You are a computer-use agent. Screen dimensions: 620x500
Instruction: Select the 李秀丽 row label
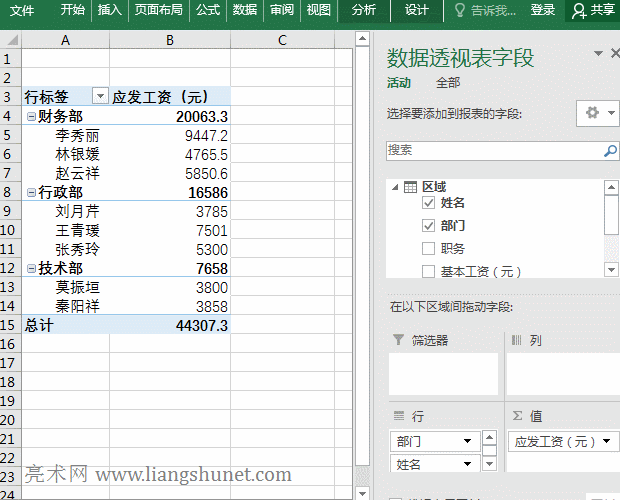(x=78, y=136)
